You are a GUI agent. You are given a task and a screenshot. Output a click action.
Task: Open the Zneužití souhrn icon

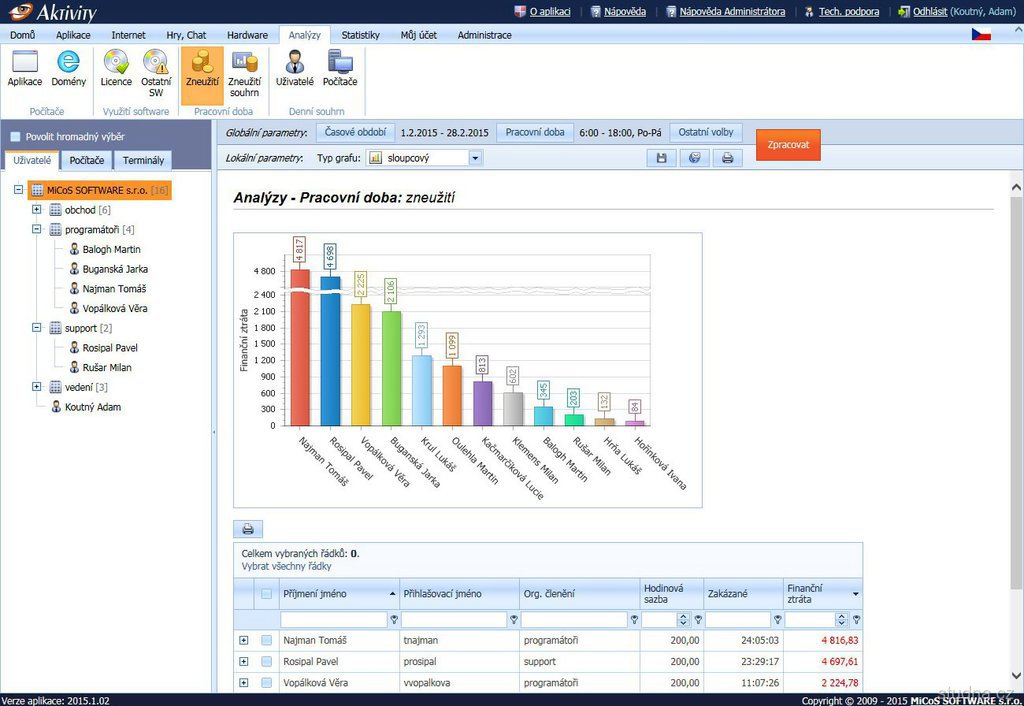click(x=244, y=73)
